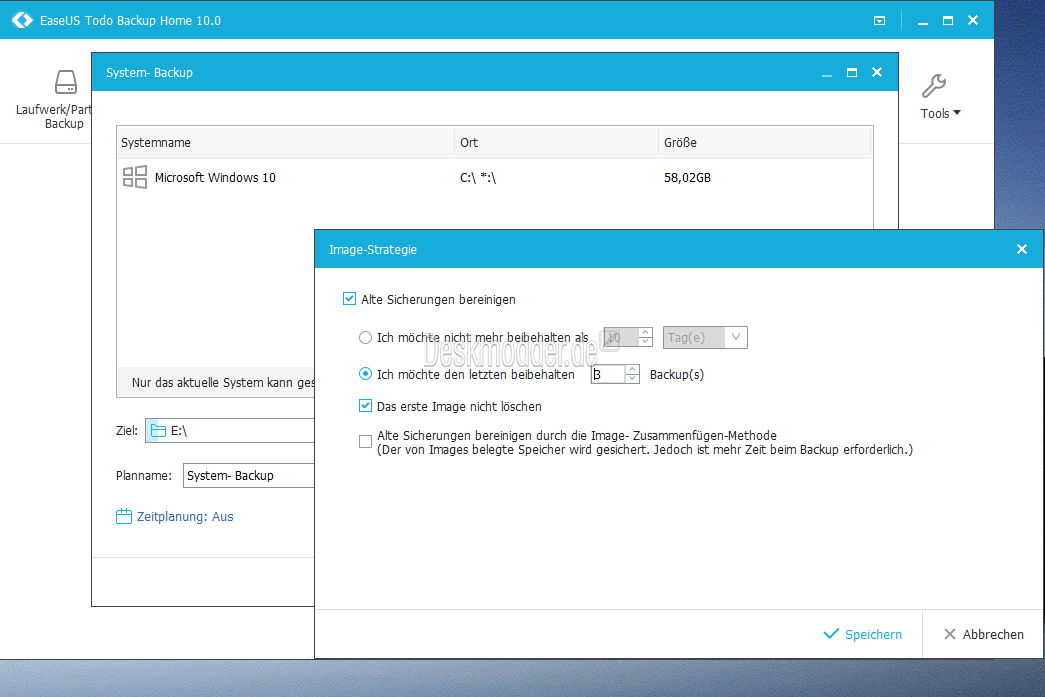Viewport: 1045px width, 697px height.
Task: Click the Ort column header
Action: [556, 142]
